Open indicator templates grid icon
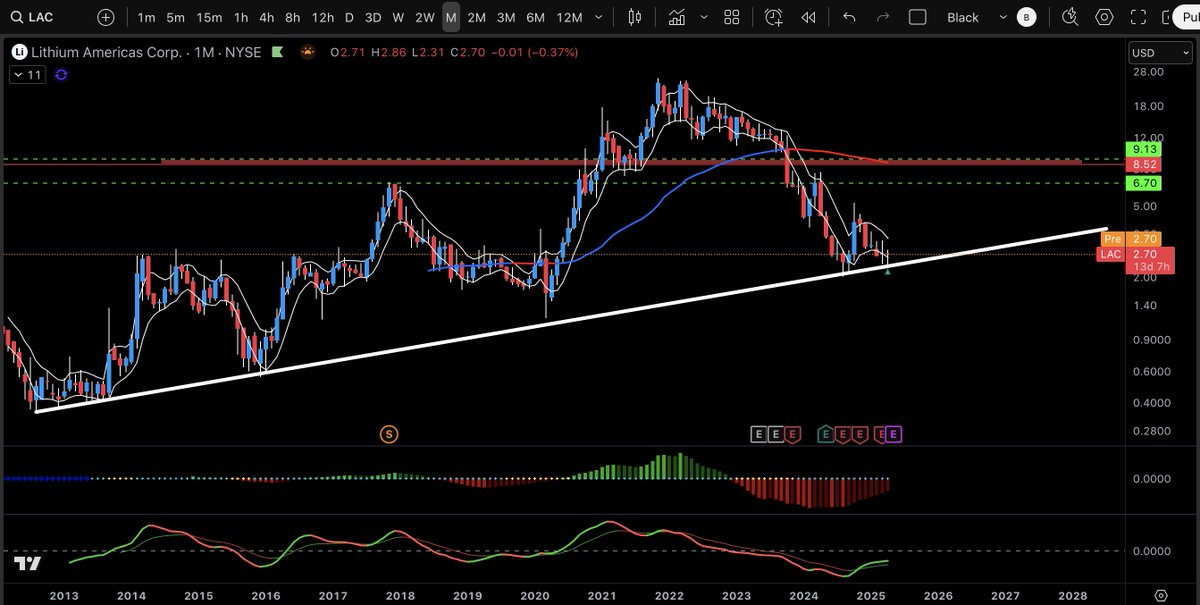This screenshot has height=605, width=1200. click(x=732, y=17)
